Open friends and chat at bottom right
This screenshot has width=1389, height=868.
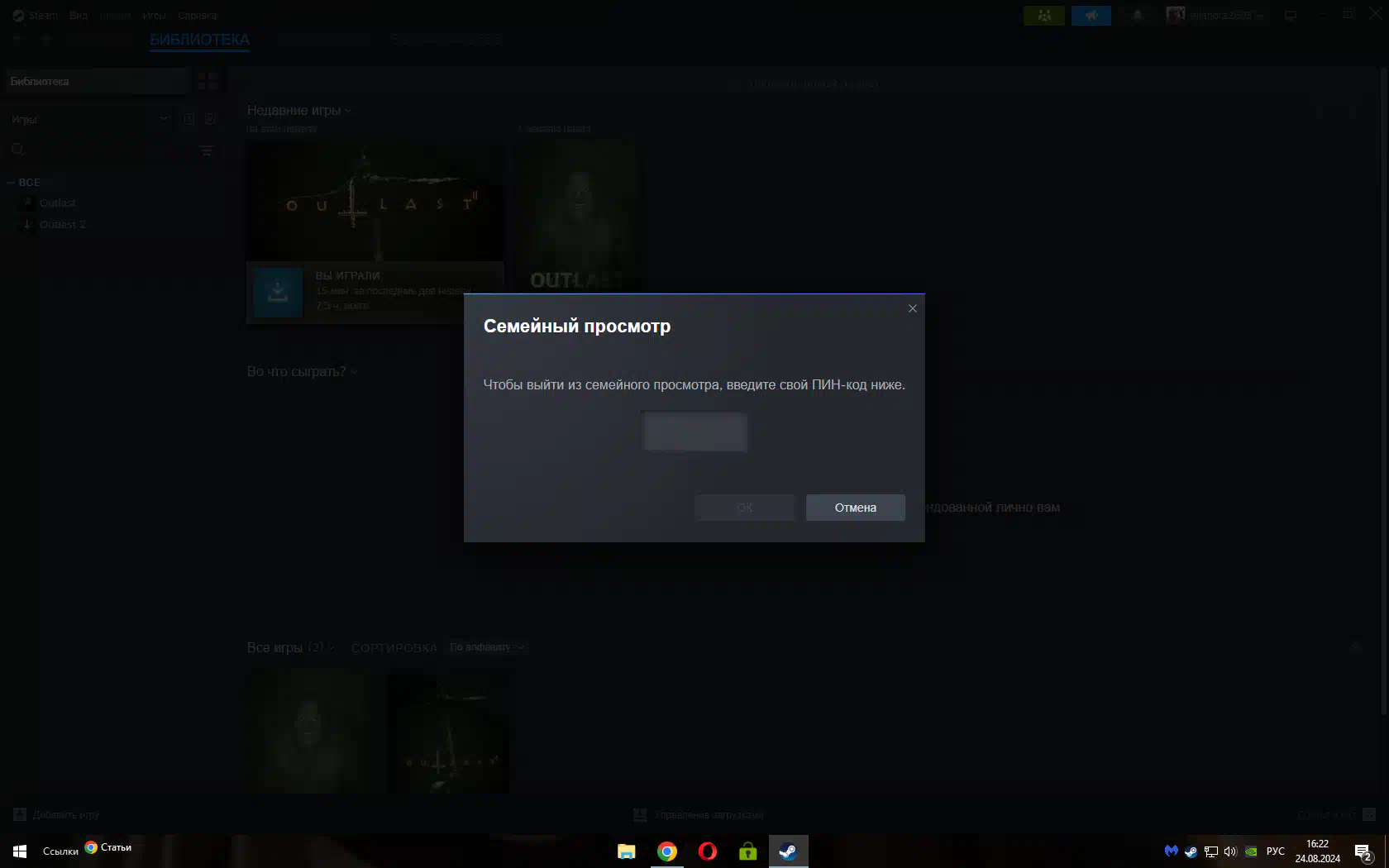(x=1336, y=815)
